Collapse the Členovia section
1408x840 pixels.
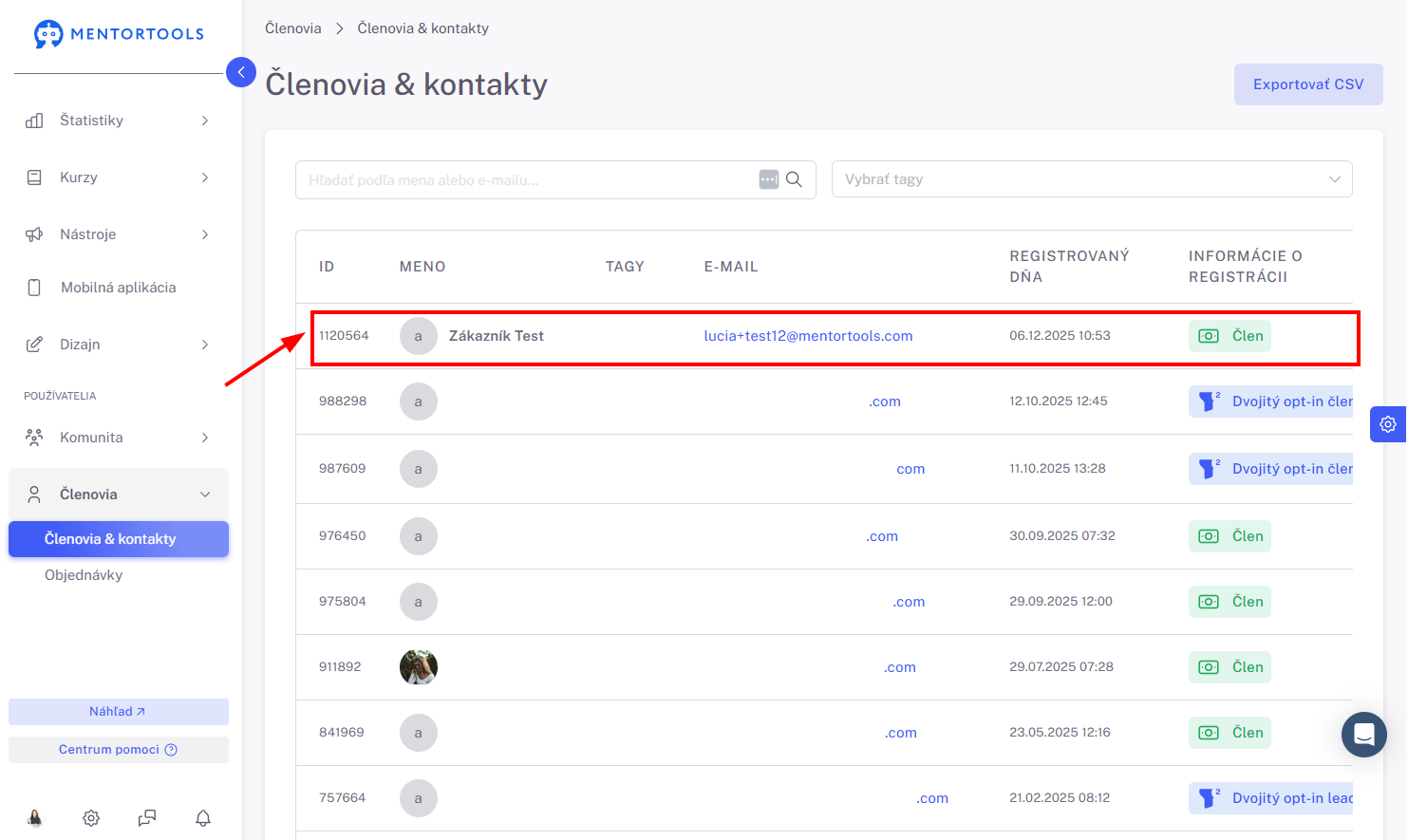pos(119,495)
